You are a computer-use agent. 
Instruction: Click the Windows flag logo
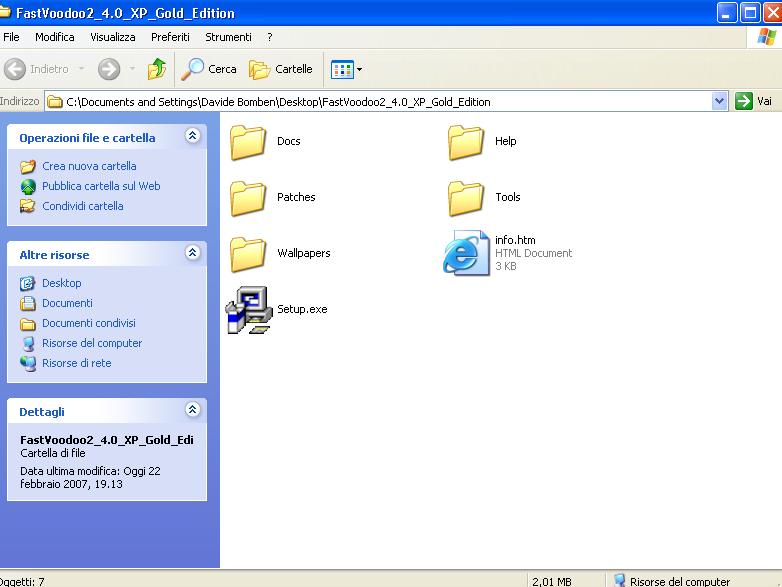click(767, 37)
